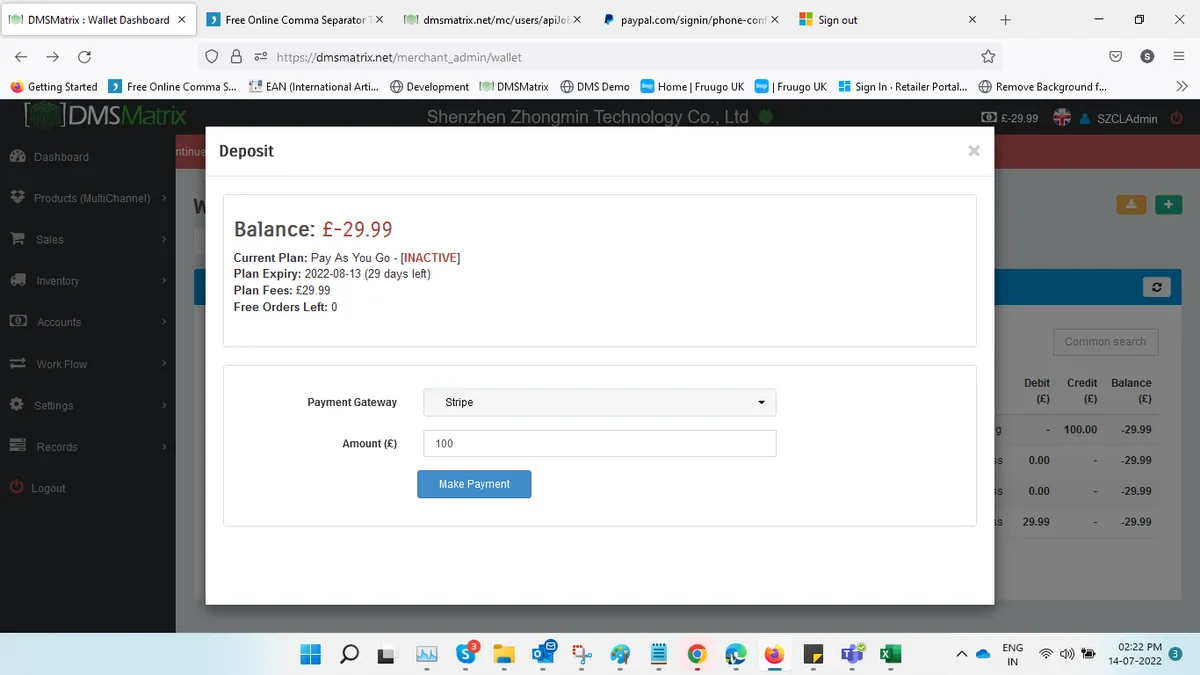Open the Payment Gateway dropdown
This screenshot has height=675, width=1200.
[600, 402]
